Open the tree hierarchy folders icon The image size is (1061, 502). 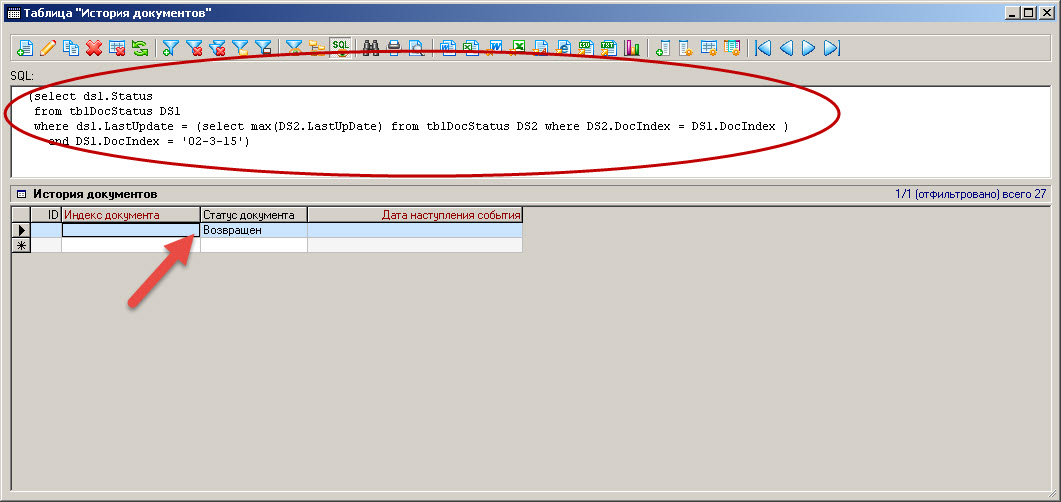click(317, 48)
